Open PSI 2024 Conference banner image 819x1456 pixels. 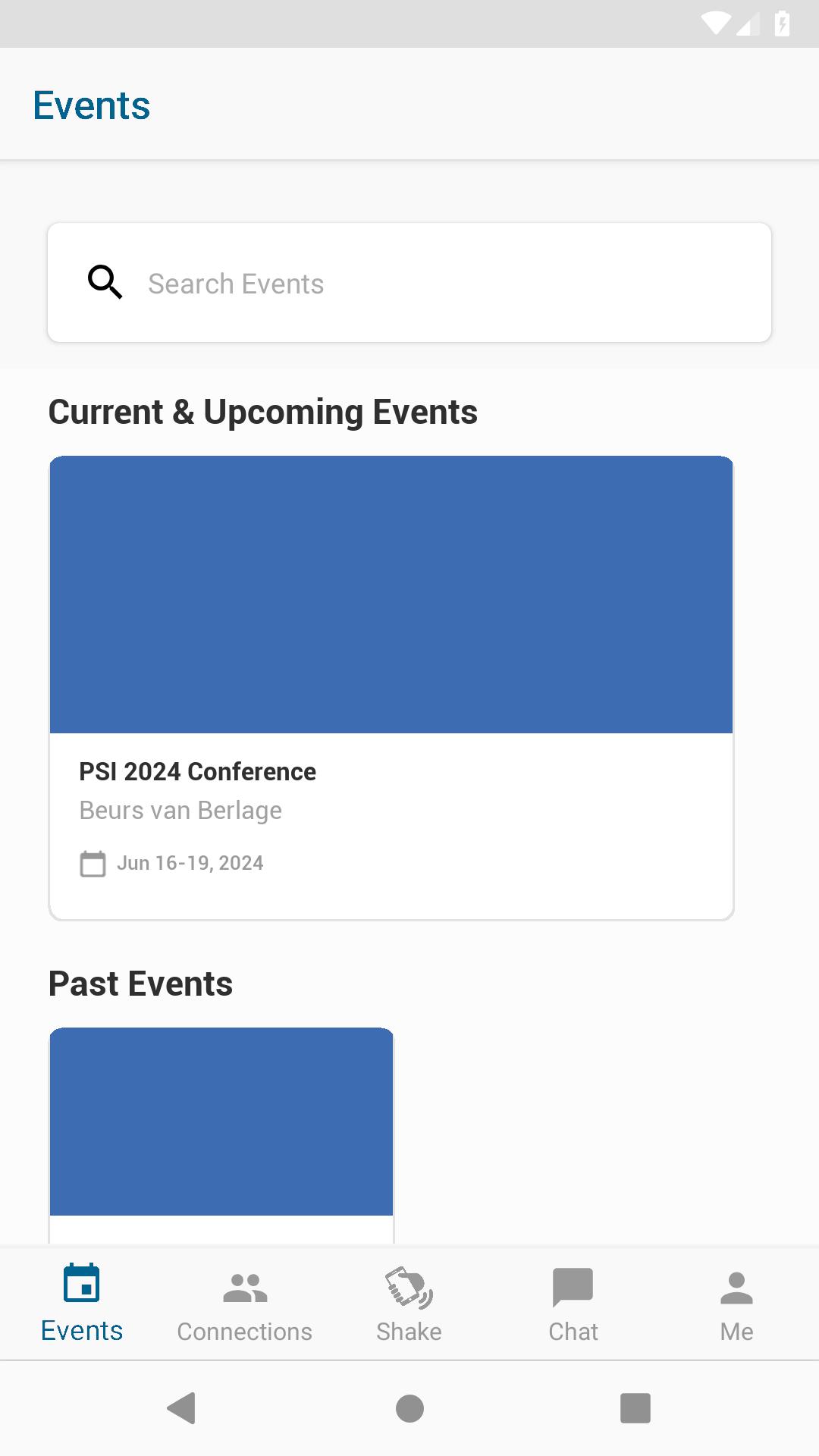pyautogui.click(x=391, y=595)
